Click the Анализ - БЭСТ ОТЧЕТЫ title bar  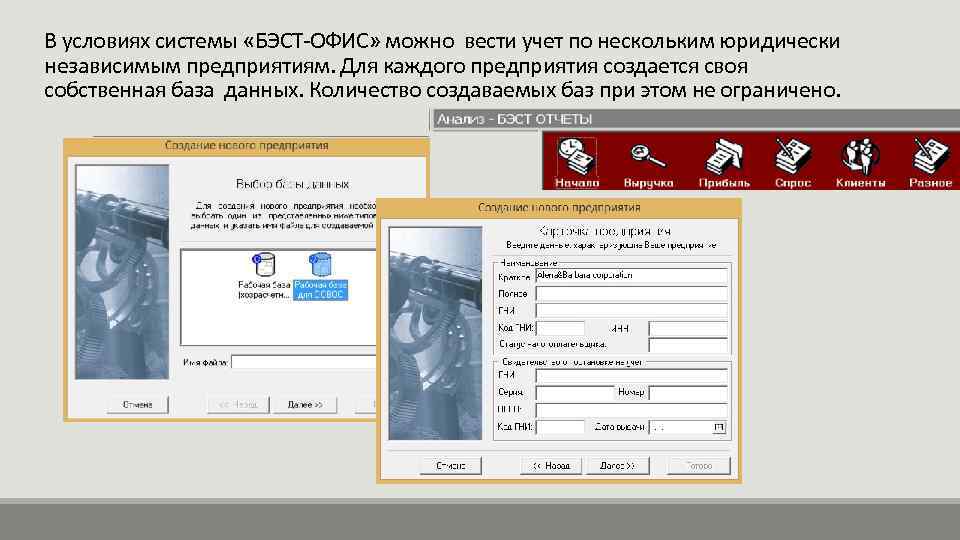click(696, 119)
